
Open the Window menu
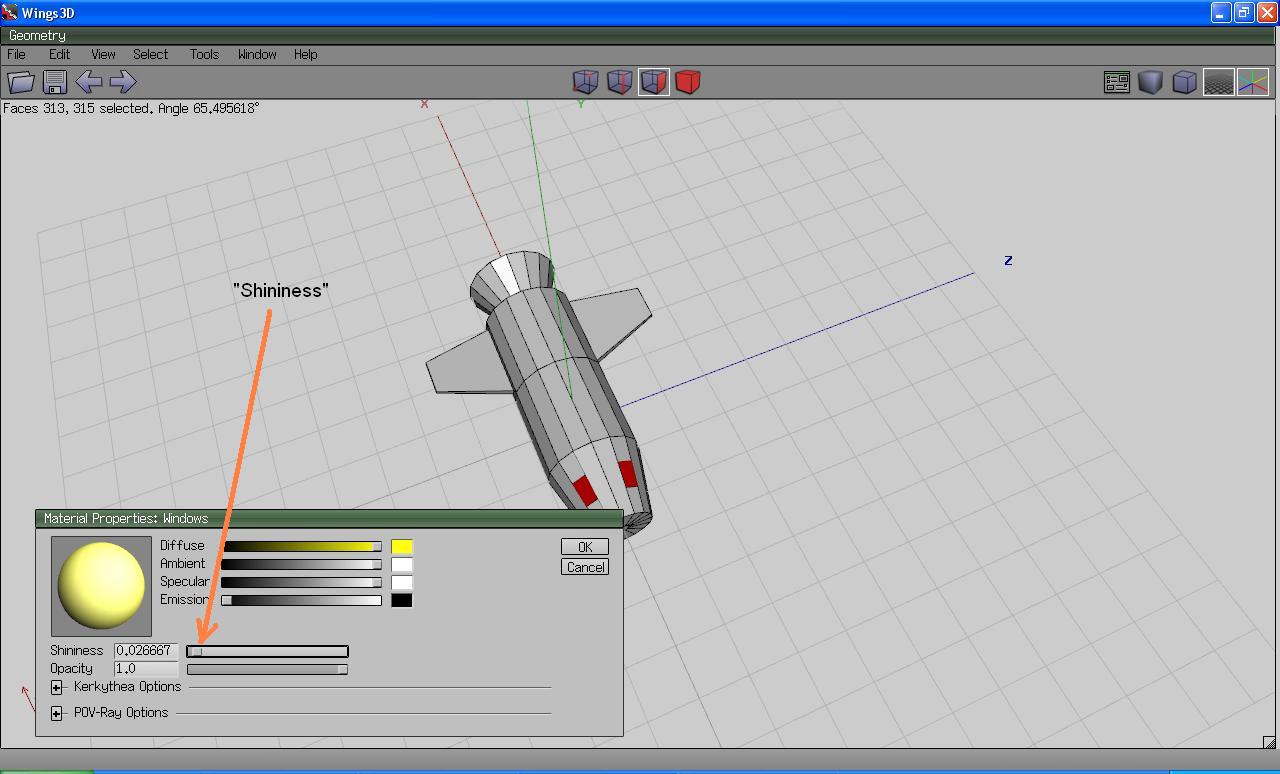[257, 54]
